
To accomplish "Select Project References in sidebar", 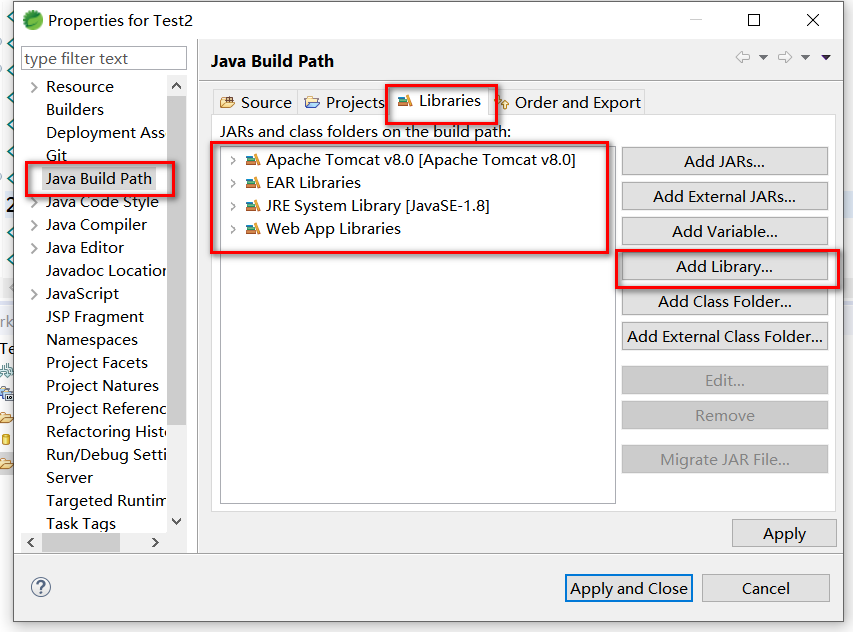I will click(106, 408).
